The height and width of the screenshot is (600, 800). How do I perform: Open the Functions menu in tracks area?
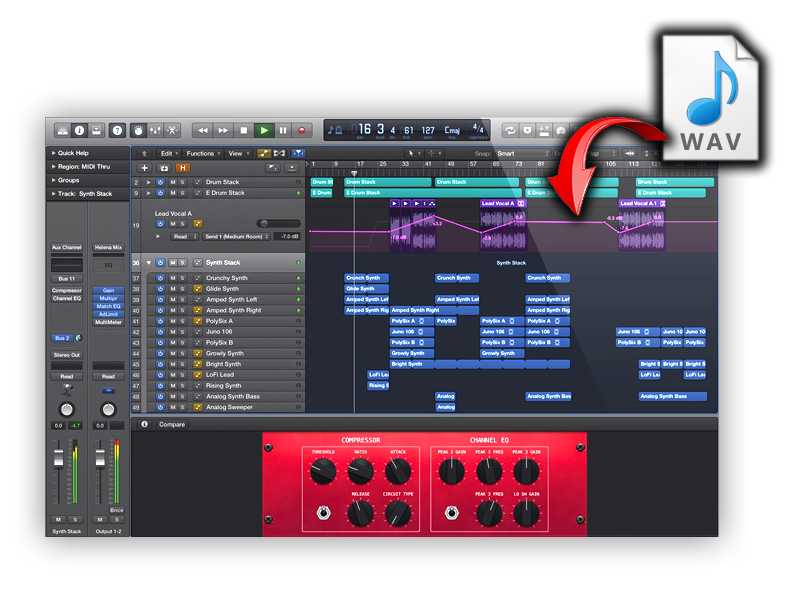click(x=203, y=153)
